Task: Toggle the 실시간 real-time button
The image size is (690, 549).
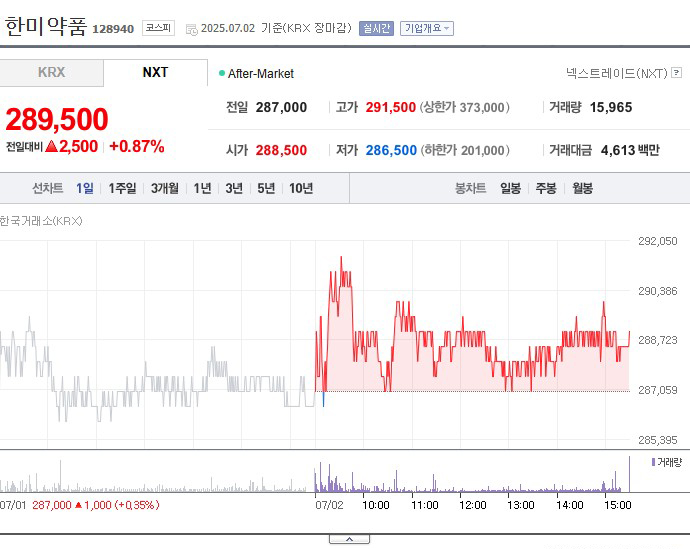Action: click(376, 29)
